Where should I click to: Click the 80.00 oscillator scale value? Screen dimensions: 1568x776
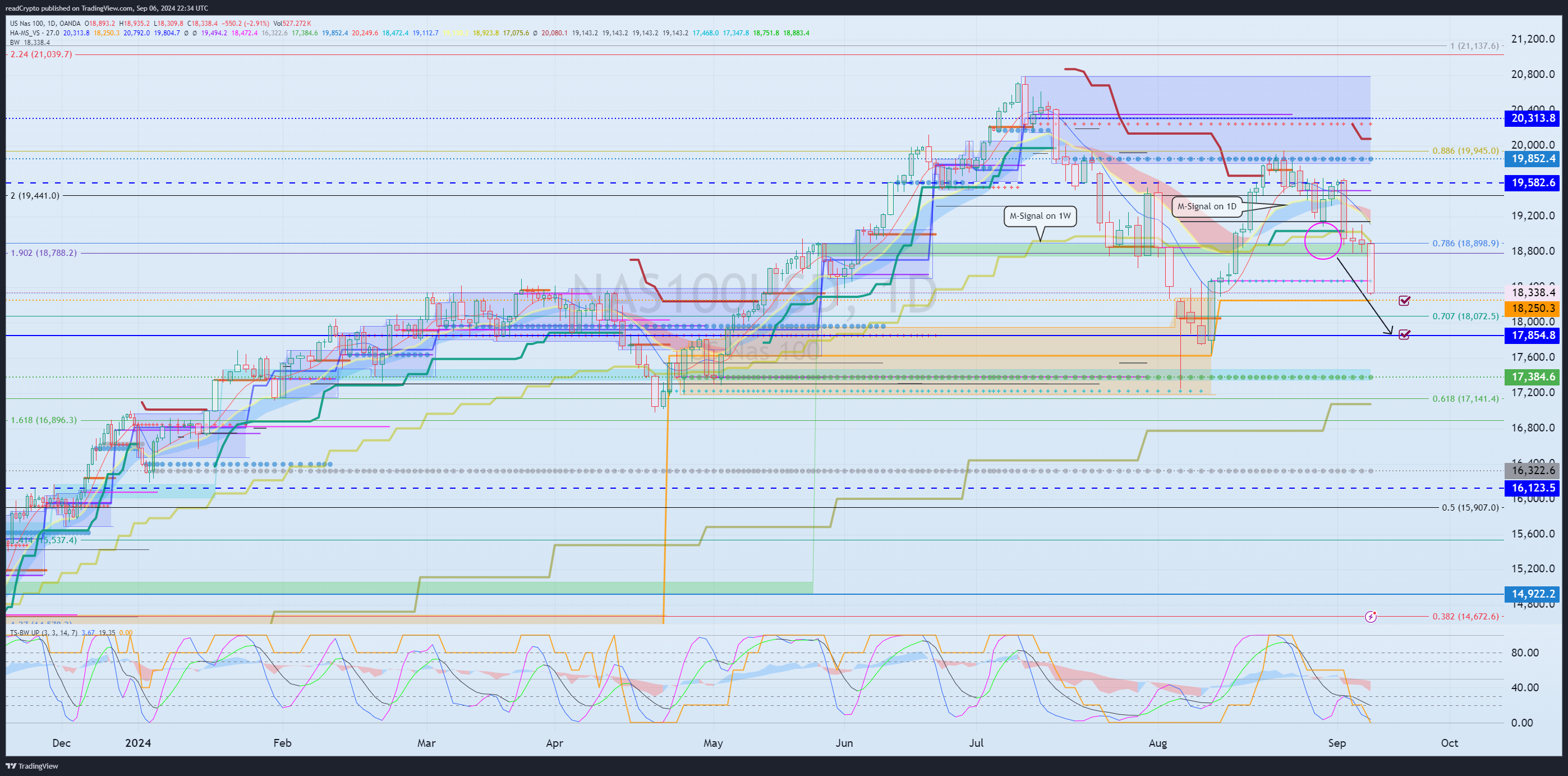[1525, 653]
